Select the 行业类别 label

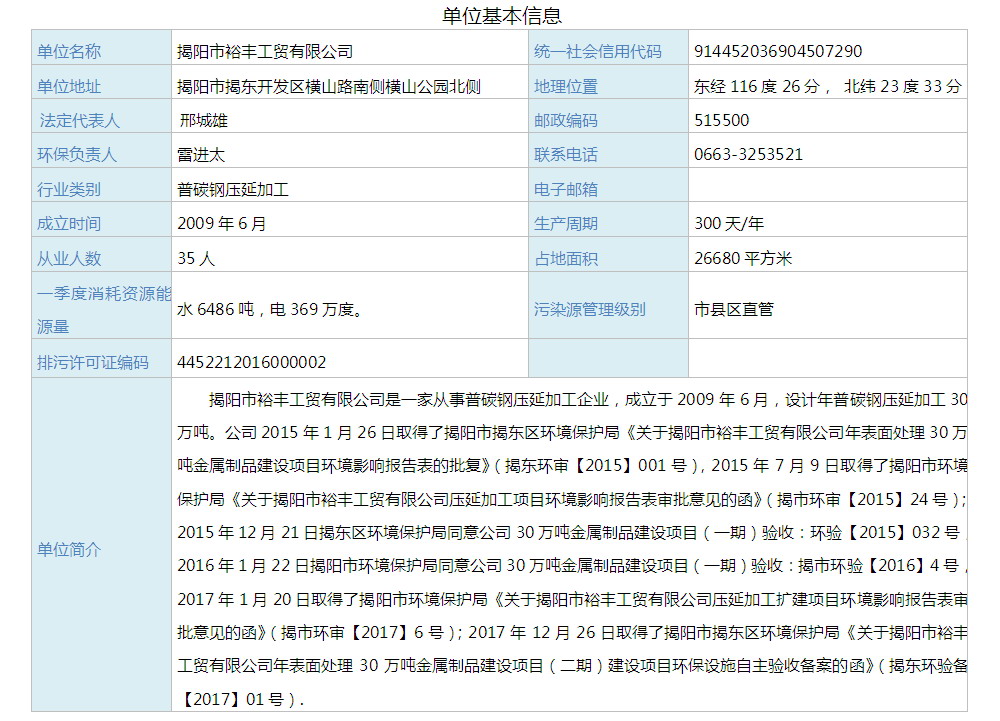coord(69,189)
